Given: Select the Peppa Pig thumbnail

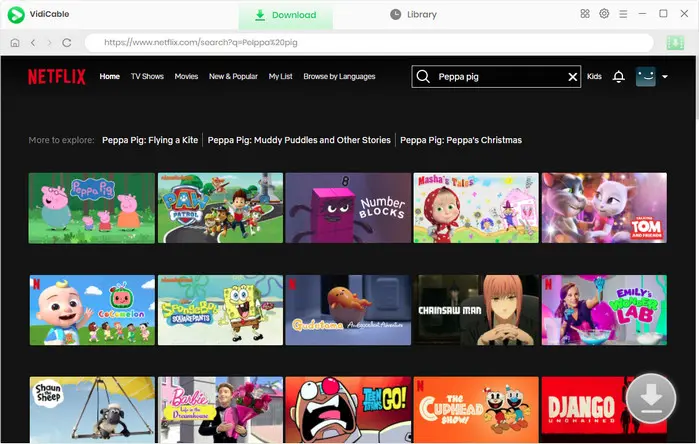Looking at the screenshot, I should click(x=92, y=208).
